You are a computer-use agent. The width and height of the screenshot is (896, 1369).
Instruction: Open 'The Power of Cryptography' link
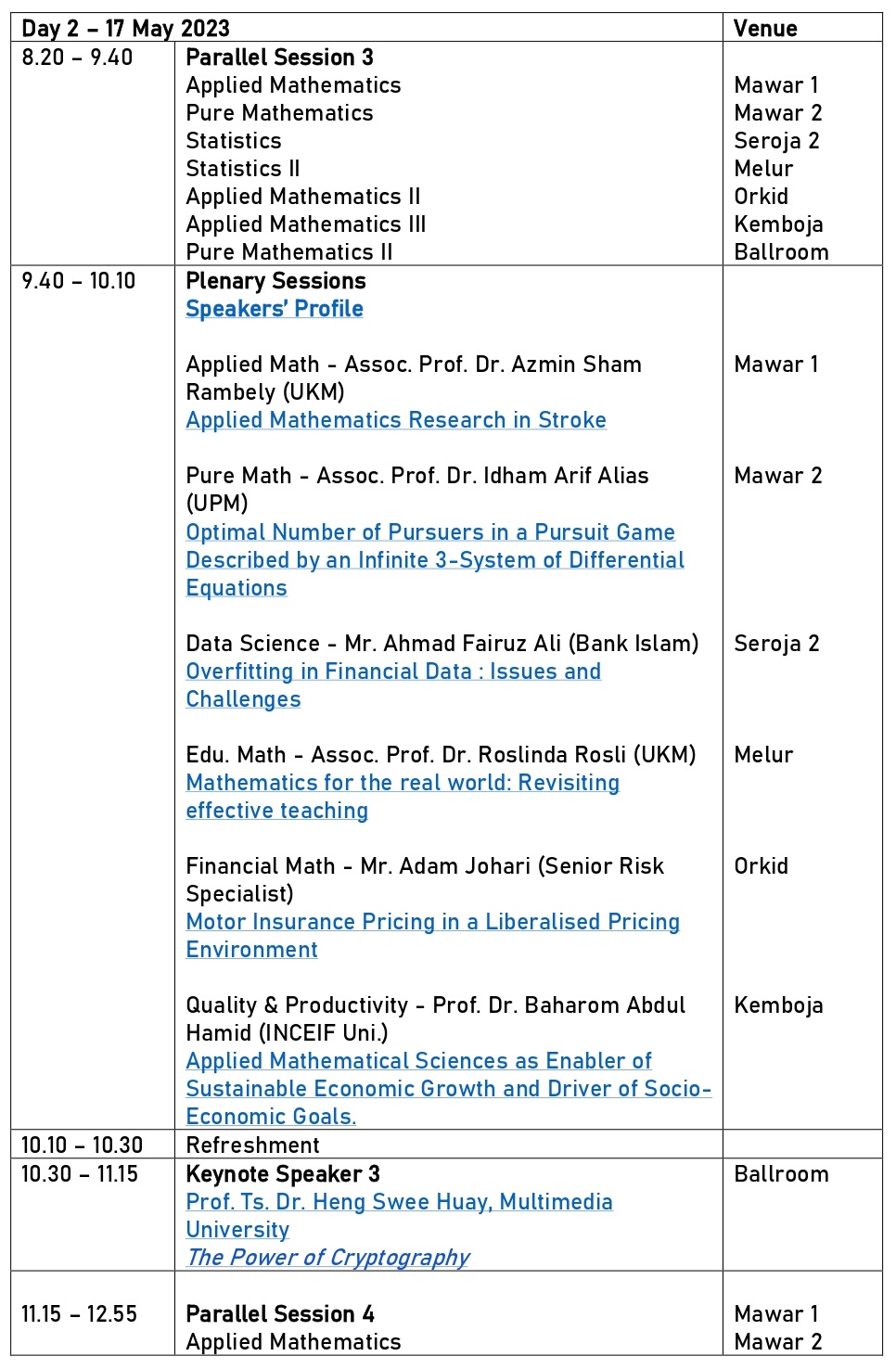click(327, 1258)
